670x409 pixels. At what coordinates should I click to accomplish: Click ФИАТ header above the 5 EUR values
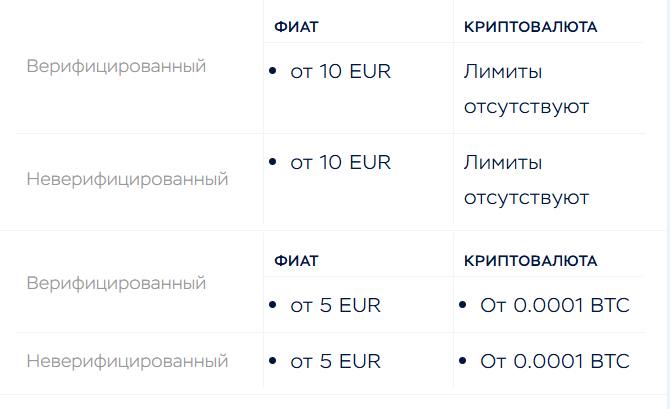pyautogui.click(x=296, y=261)
